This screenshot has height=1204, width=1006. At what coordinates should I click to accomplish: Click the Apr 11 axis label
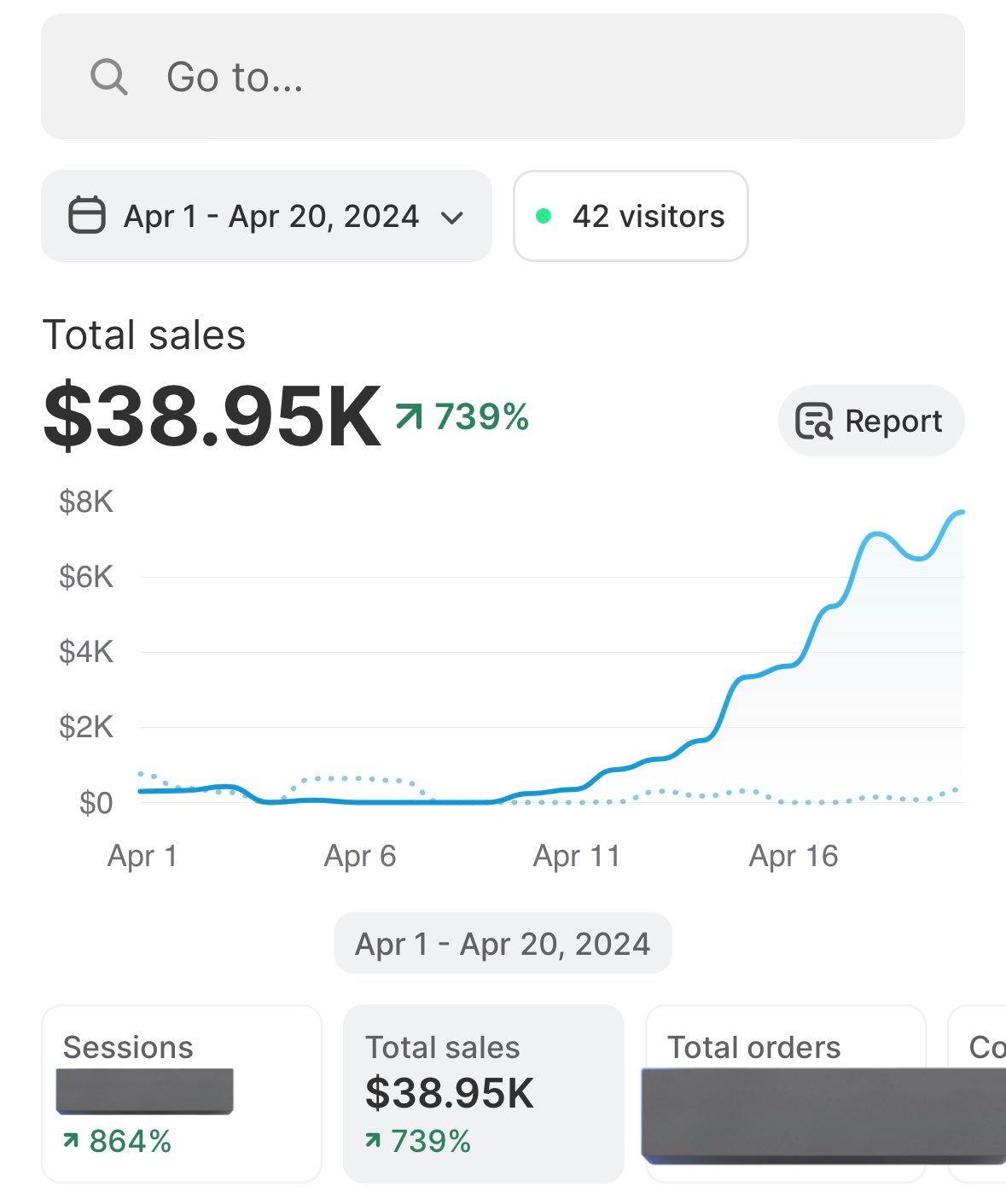click(577, 856)
